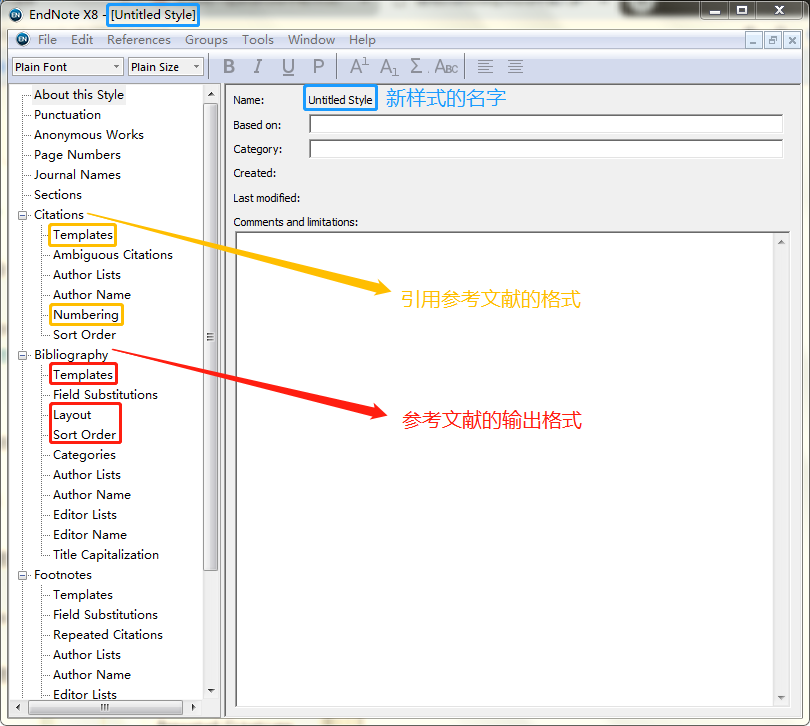Apply Symbol font (sigma) icon
This screenshot has width=810, height=726.
coord(416,67)
